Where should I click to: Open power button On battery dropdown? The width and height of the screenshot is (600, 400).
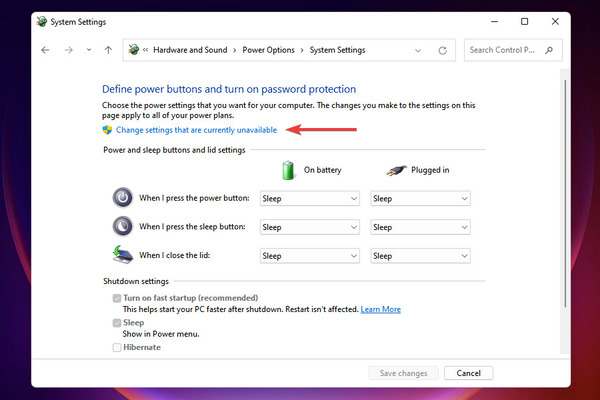pyautogui.click(x=310, y=198)
